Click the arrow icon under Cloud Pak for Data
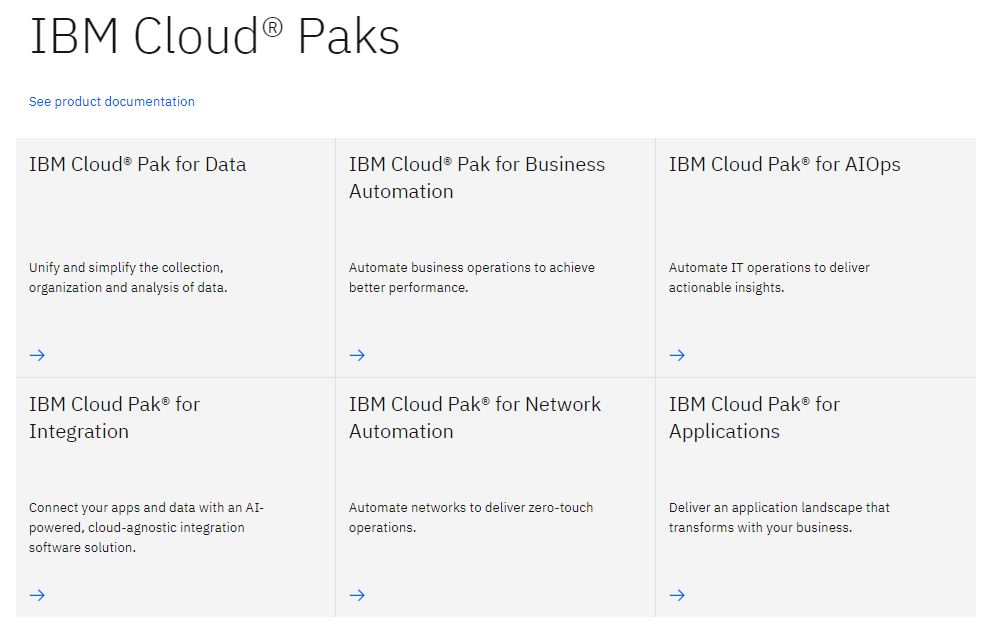This screenshot has width=992, height=627. coord(37,355)
